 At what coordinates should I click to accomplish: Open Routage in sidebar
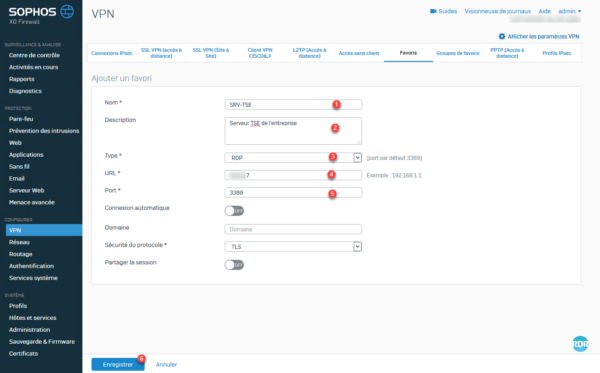coord(21,254)
